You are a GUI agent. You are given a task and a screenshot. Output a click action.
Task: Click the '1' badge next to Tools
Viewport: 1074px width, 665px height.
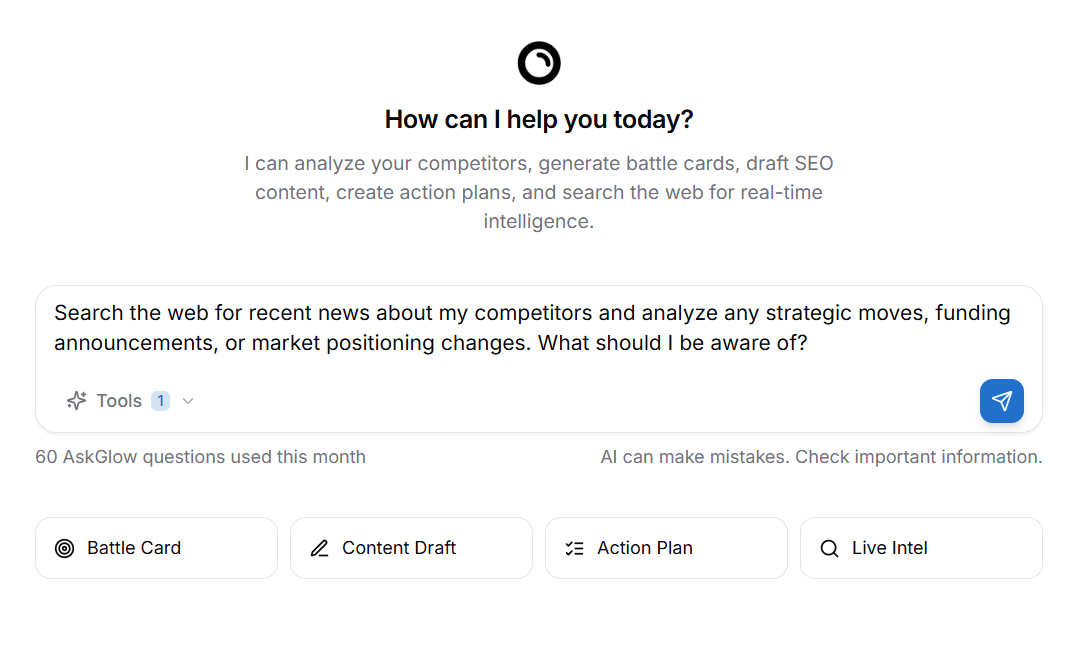[x=160, y=400]
